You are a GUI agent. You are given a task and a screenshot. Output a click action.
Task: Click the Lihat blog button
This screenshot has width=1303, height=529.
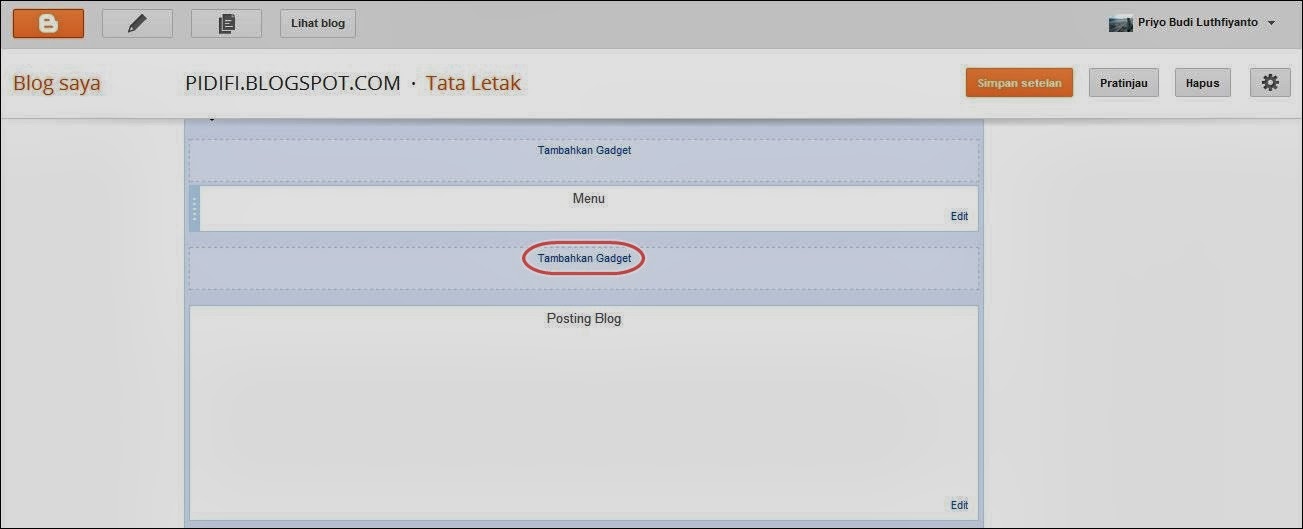coord(318,23)
